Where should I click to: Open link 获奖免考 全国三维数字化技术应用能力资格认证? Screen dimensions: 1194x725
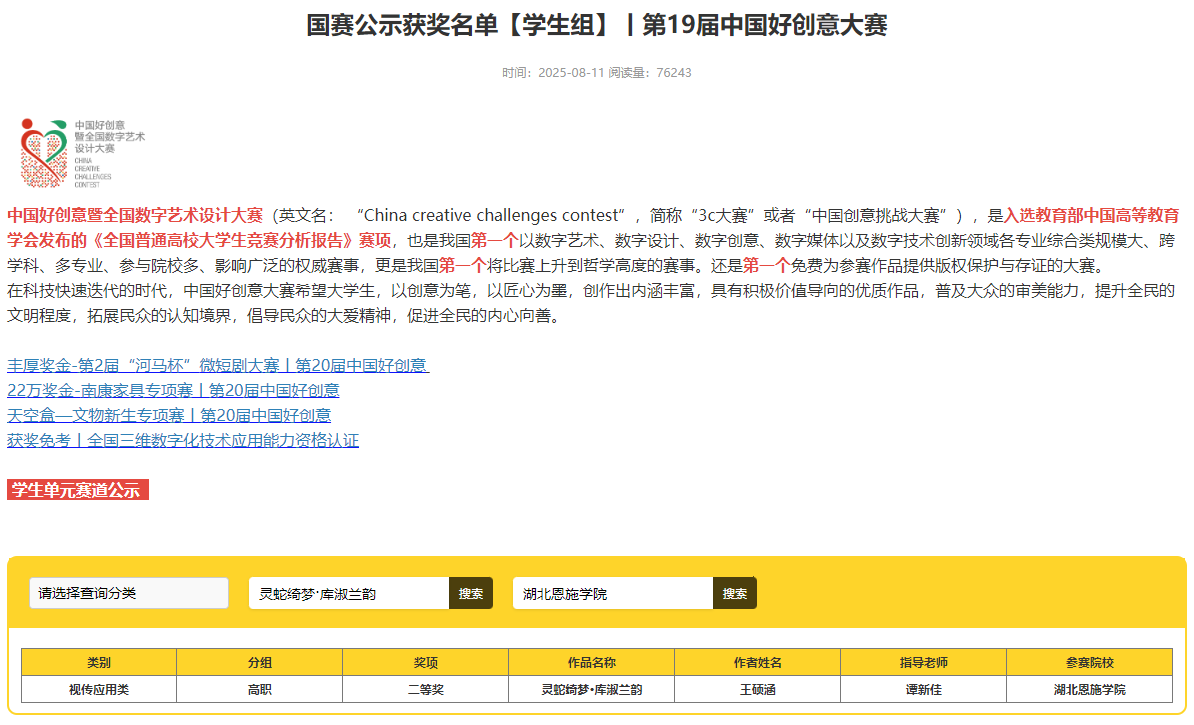(183, 441)
